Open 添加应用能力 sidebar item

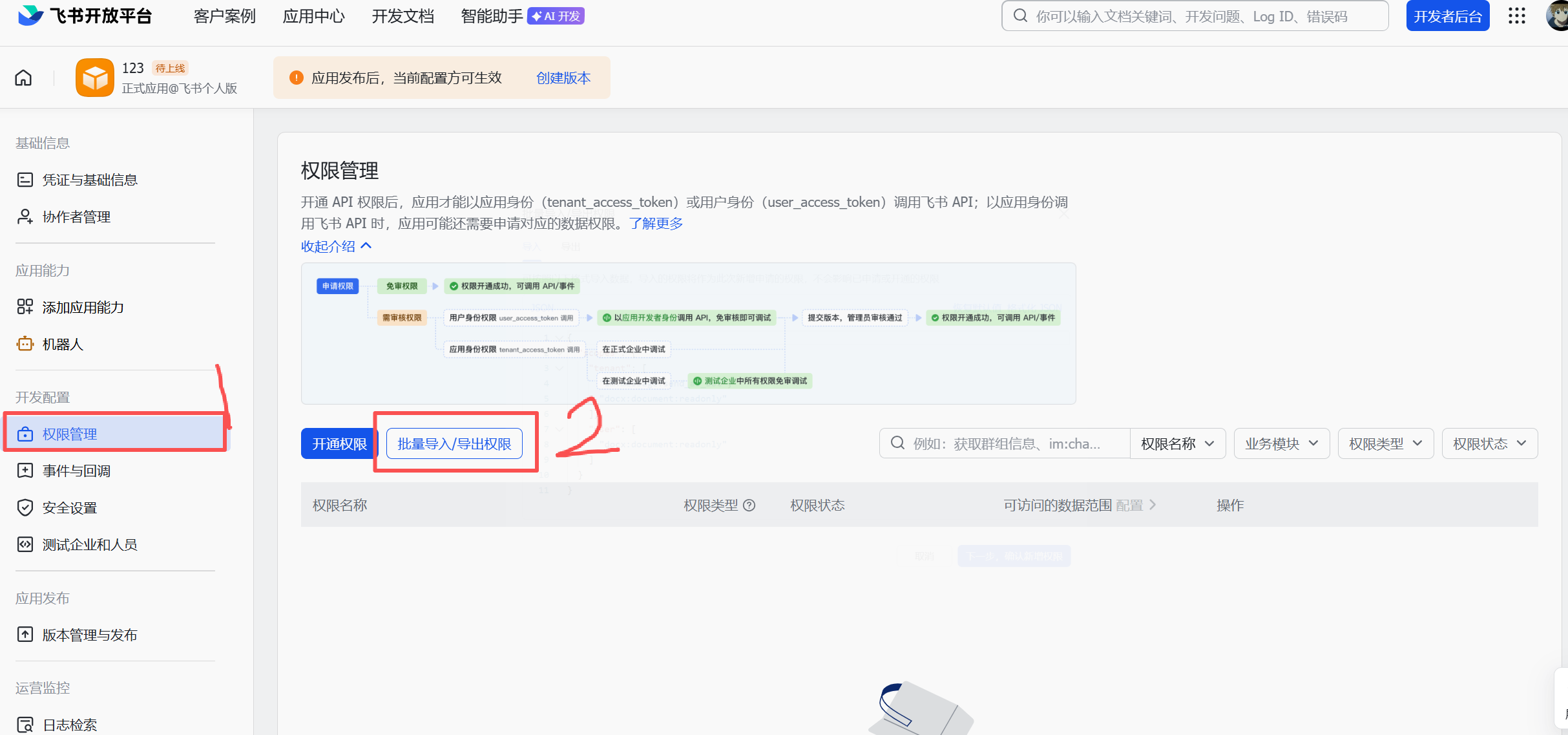pyautogui.click(x=83, y=307)
